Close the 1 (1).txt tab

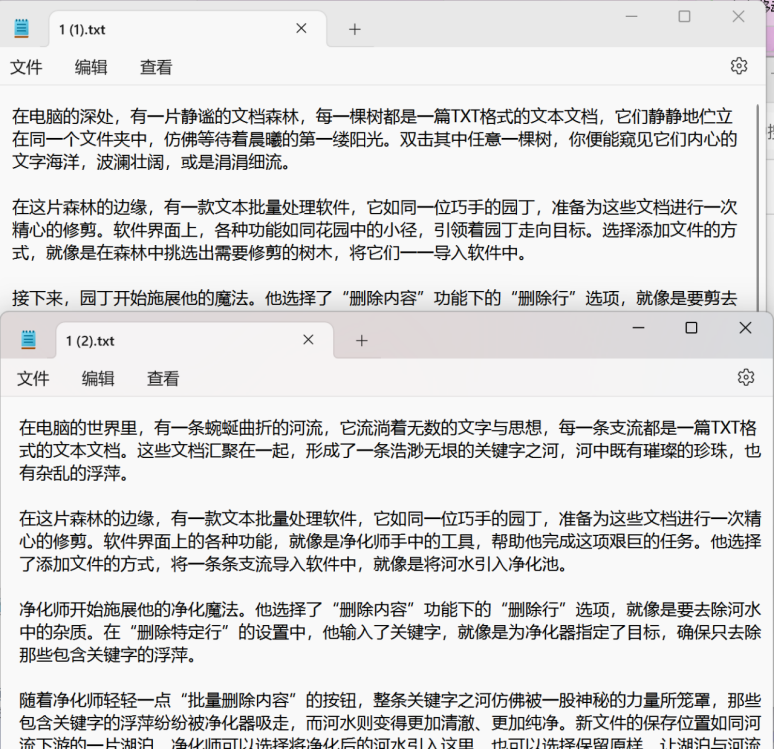click(301, 29)
